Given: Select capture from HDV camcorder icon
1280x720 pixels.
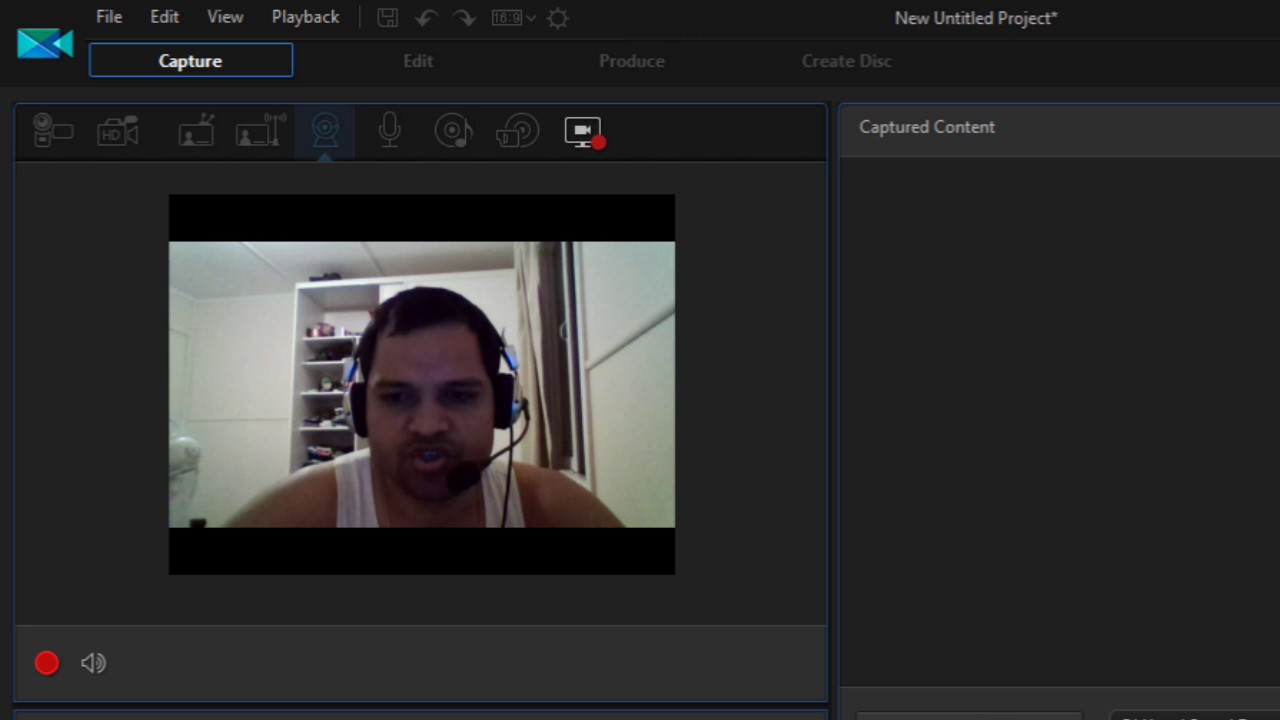Looking at the screenshot, I should coord(118,131).
